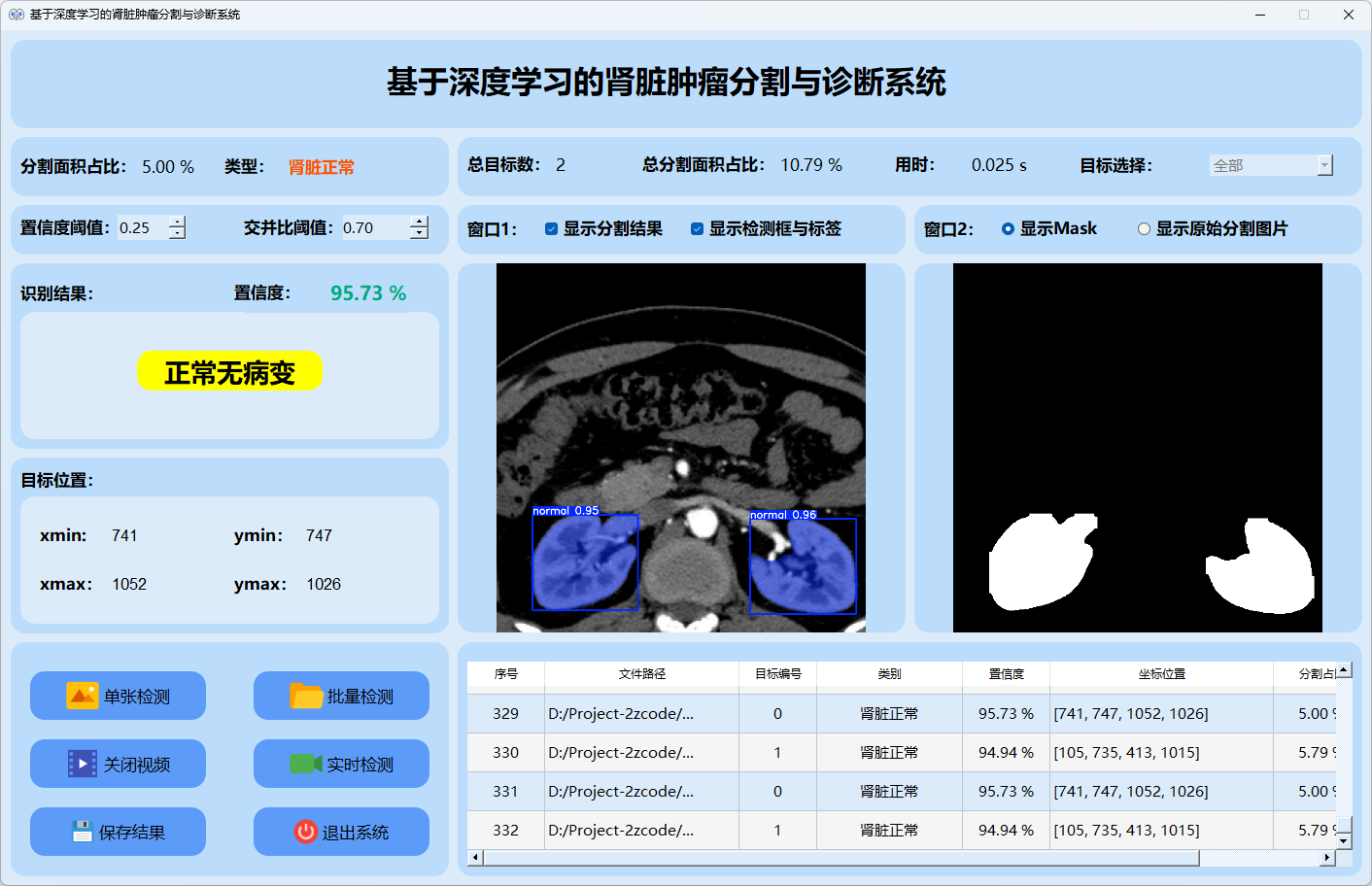Select the 显示原始分割图片 radio button

click(x=1144, y=229)
